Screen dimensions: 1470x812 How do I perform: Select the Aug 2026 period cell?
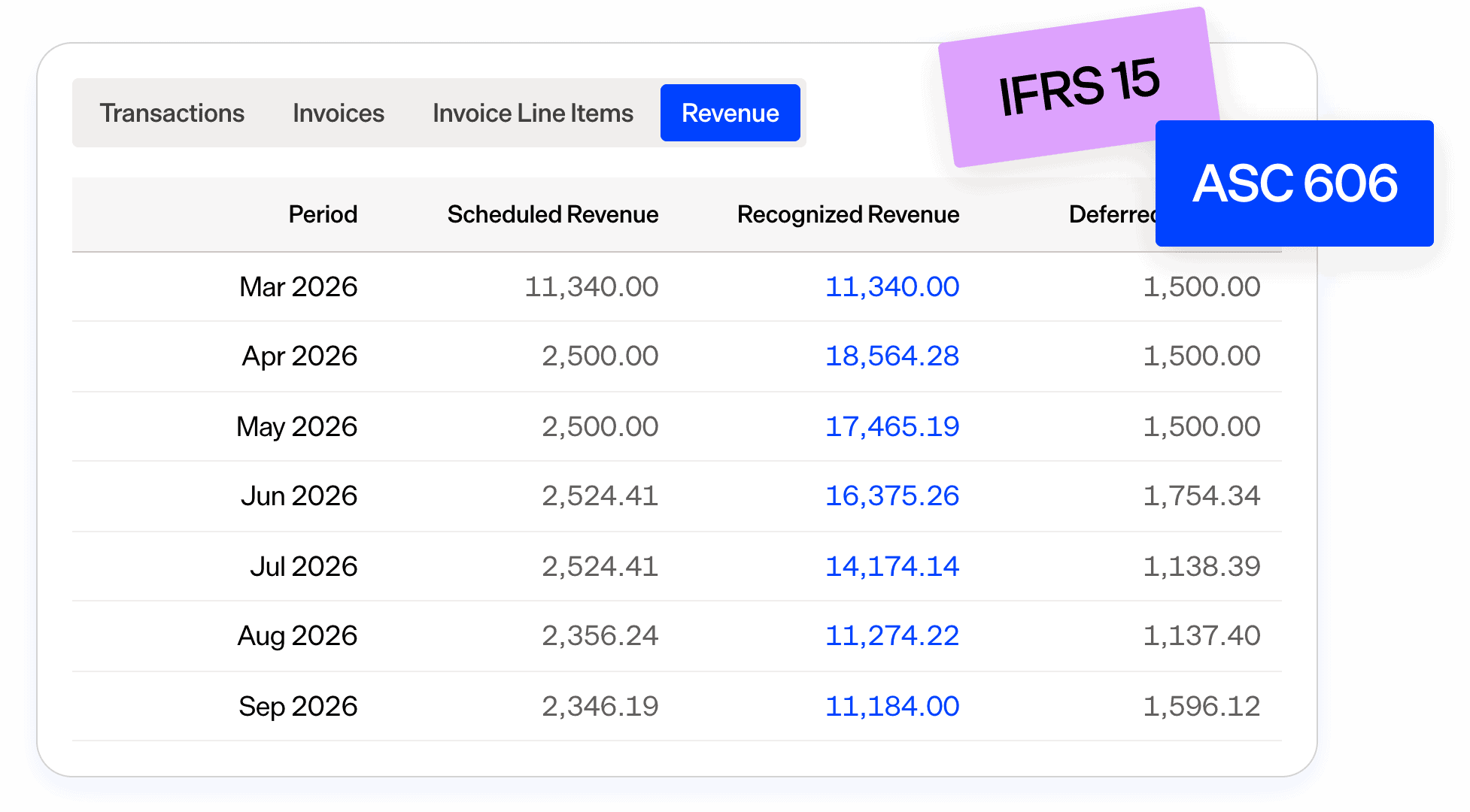(297, 635)
